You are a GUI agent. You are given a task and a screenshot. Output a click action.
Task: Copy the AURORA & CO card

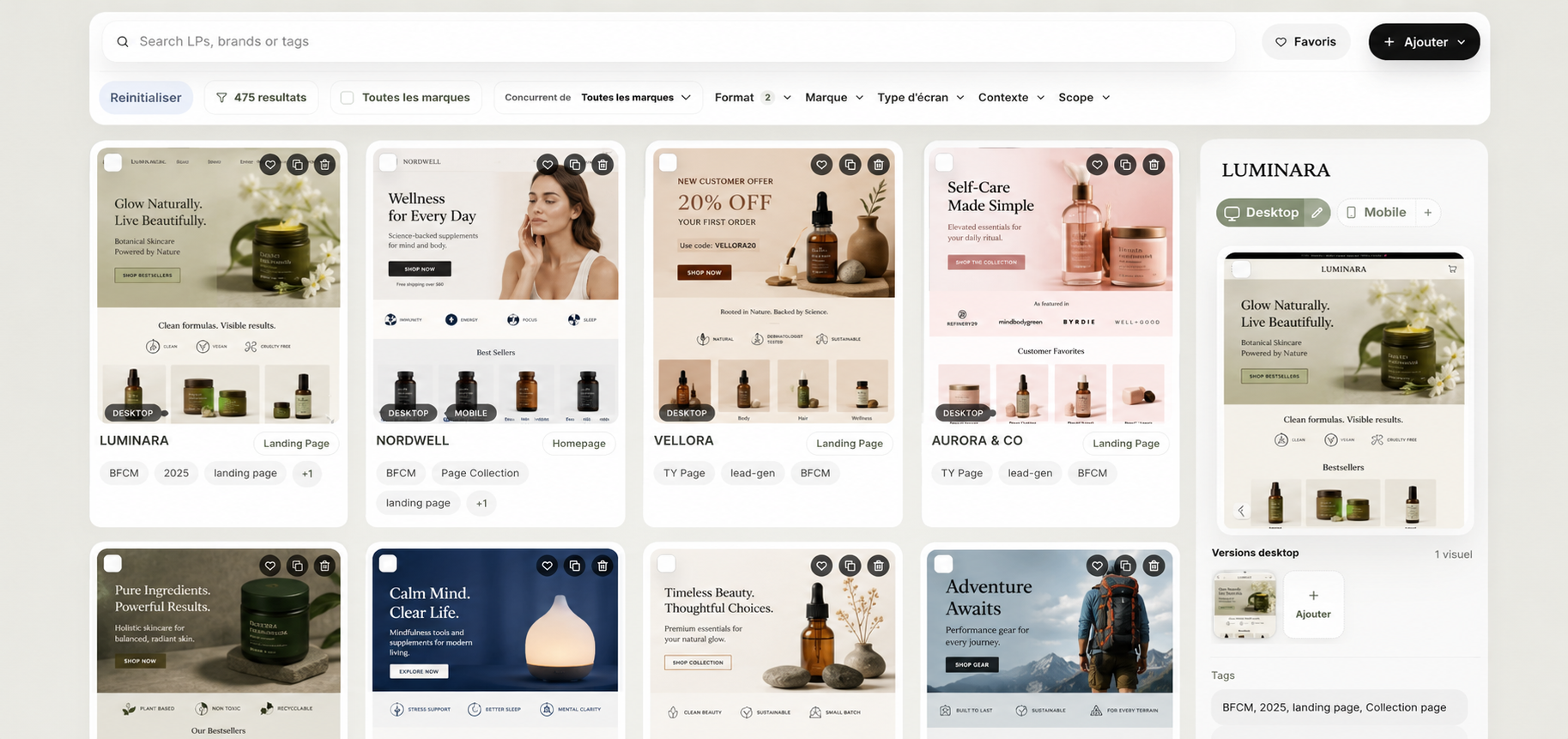pos(1125,164)
